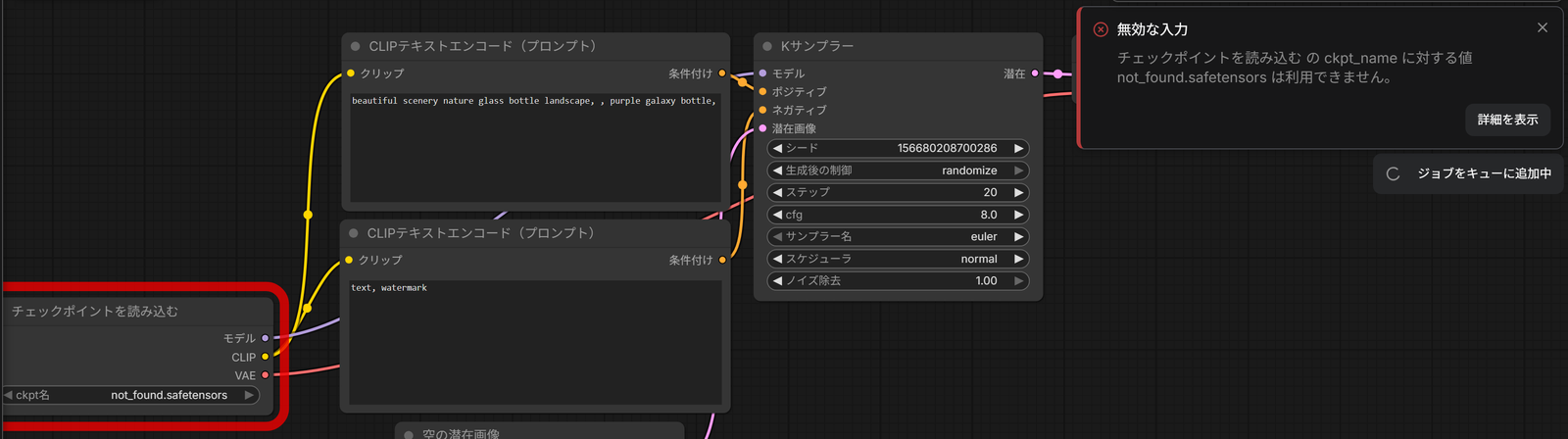Image resolution: width=1568 pixels, height=439 pixels.
Task: Increase ステップ count with the right arrow
Action: (1018, 192)
